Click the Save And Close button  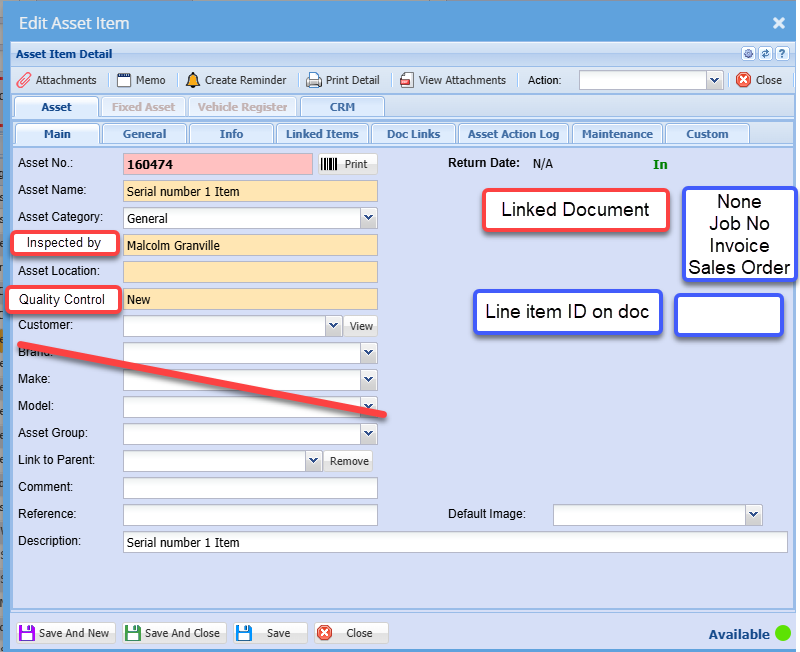(x=172, y=633)
